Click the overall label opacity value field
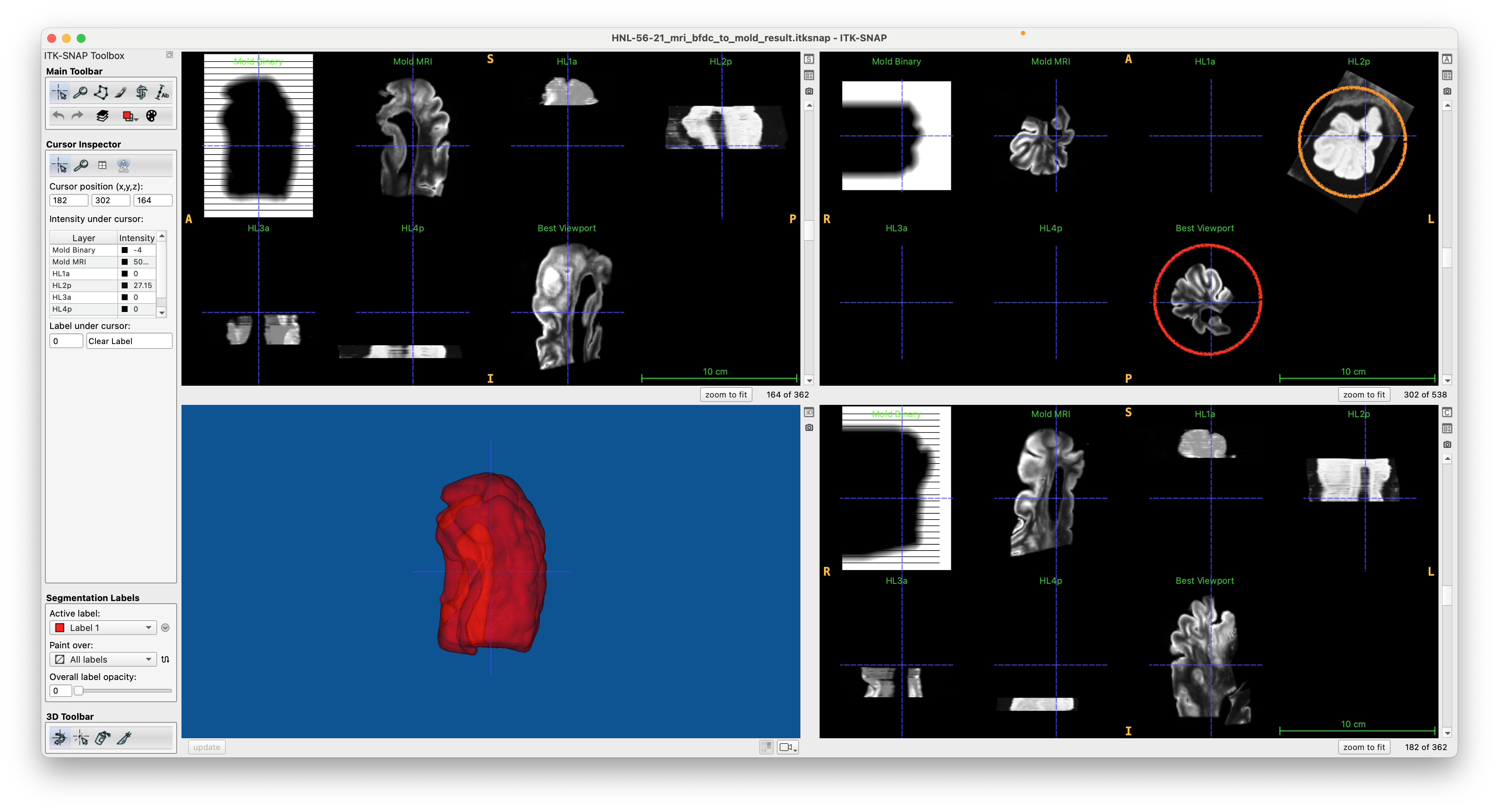The width and height of the screenshot is (1499, 812). point(60,690)
